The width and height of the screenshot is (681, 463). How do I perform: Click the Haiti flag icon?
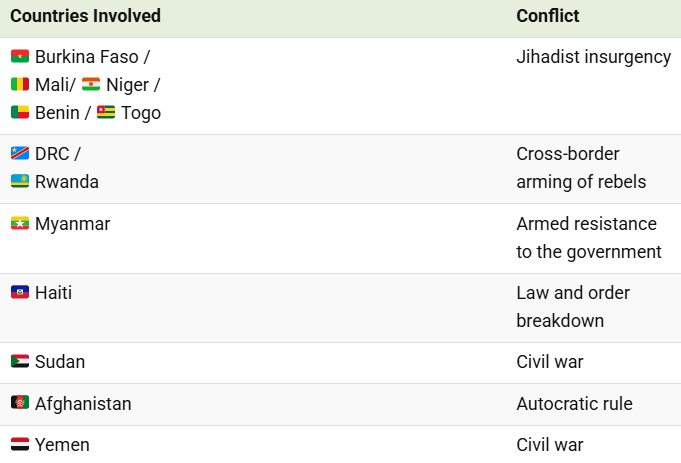click(20, 293)
